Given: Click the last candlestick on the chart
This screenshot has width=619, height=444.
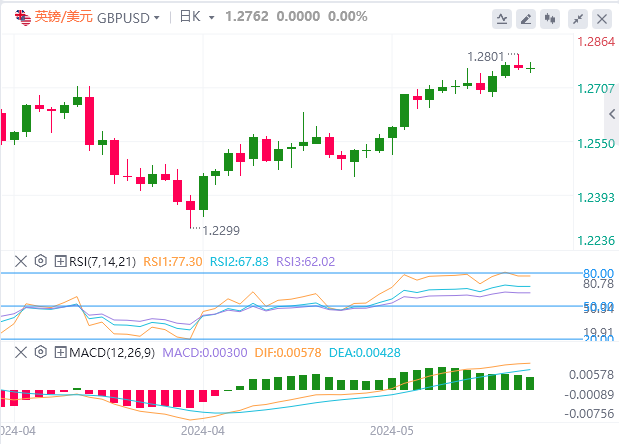Looking at the screenshot, I should pyautogui.click(x=531, y=68).
